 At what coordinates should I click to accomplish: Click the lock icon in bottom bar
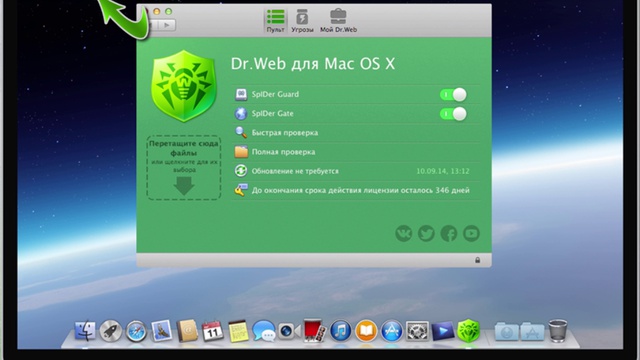pyautogui.click(x=477, y=260)
